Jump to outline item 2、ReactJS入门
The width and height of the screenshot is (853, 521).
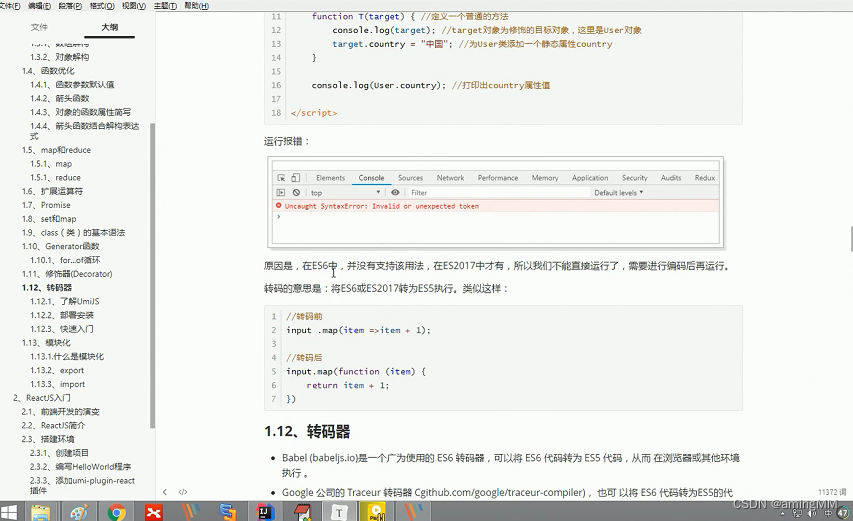pos(42,398)
